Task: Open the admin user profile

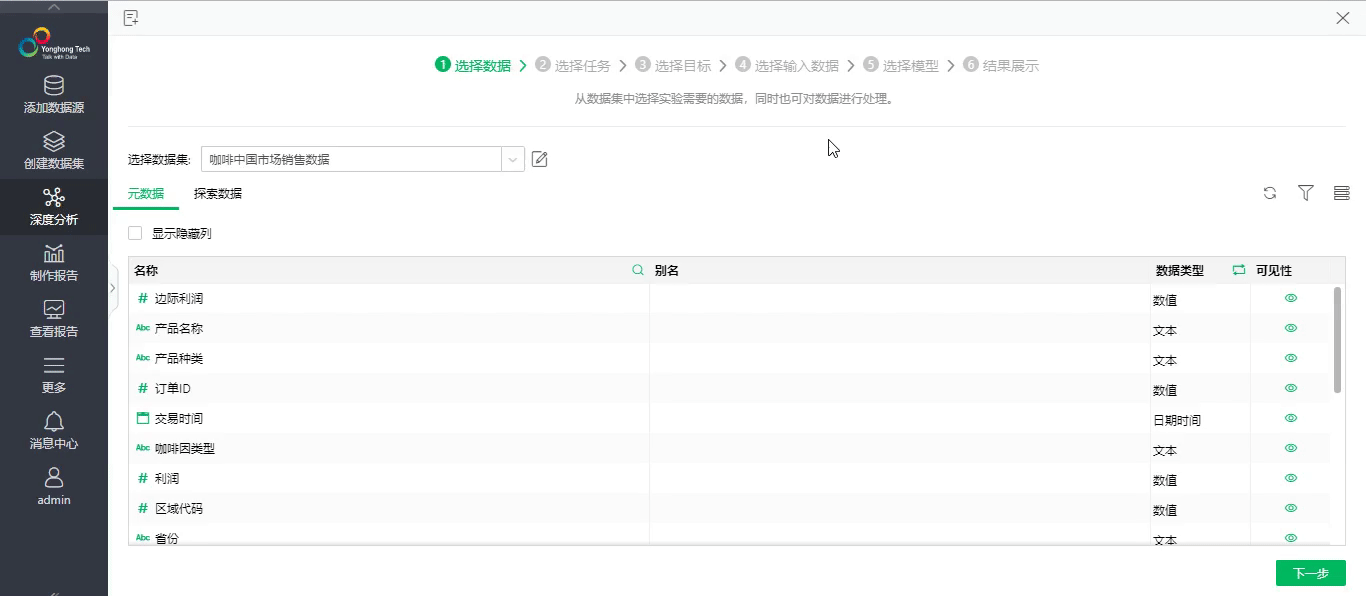Action: (x=54, y=487)
